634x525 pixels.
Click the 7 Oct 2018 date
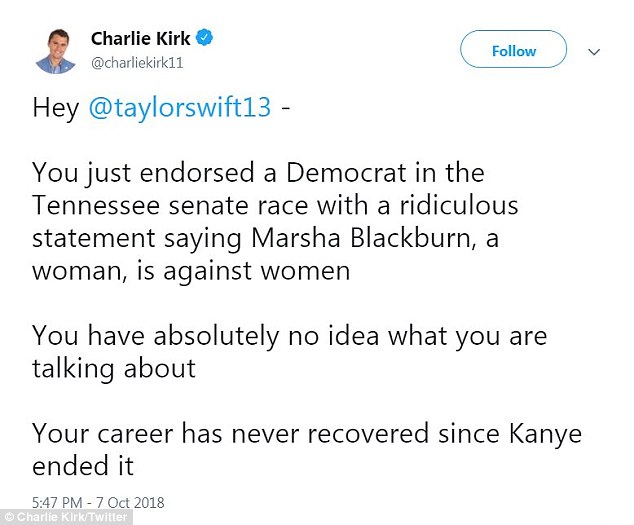tap(132, 502)
